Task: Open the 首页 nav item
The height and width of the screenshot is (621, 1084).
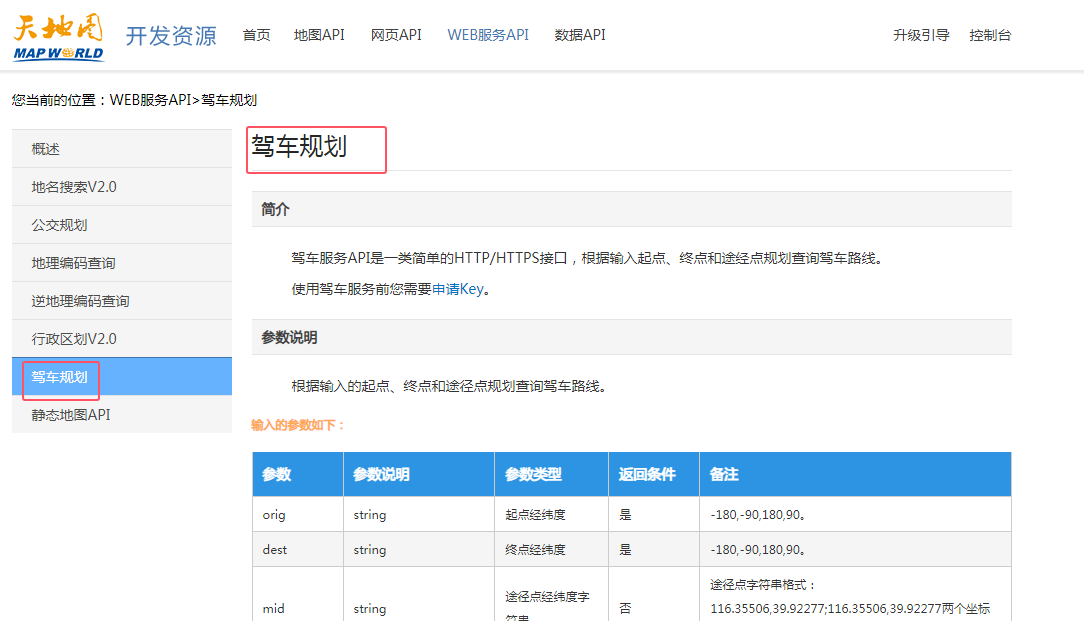Action: [x=256, y=35]
